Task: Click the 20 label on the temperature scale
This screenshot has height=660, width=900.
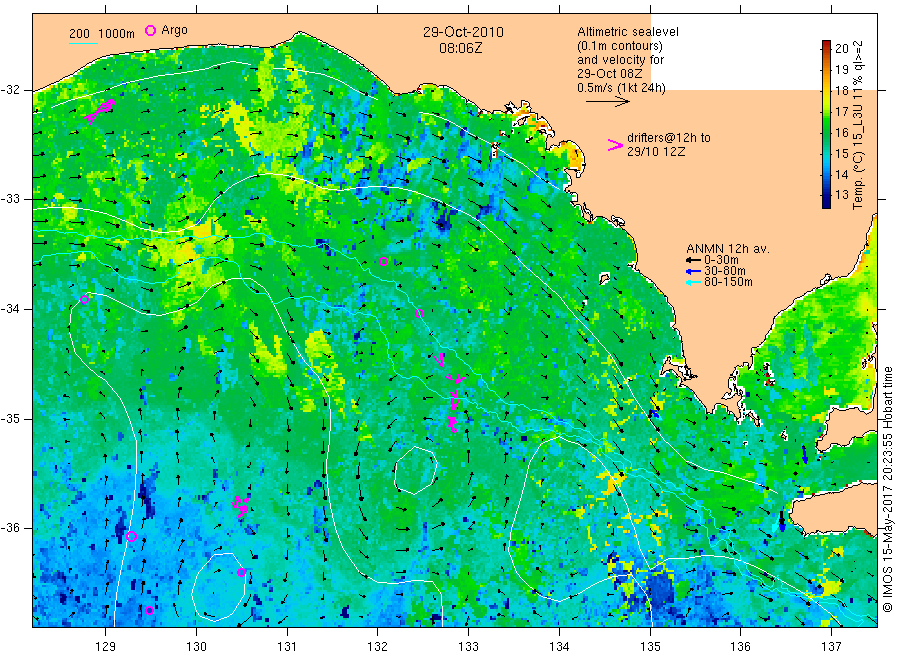Action: [x=841, y=48]
